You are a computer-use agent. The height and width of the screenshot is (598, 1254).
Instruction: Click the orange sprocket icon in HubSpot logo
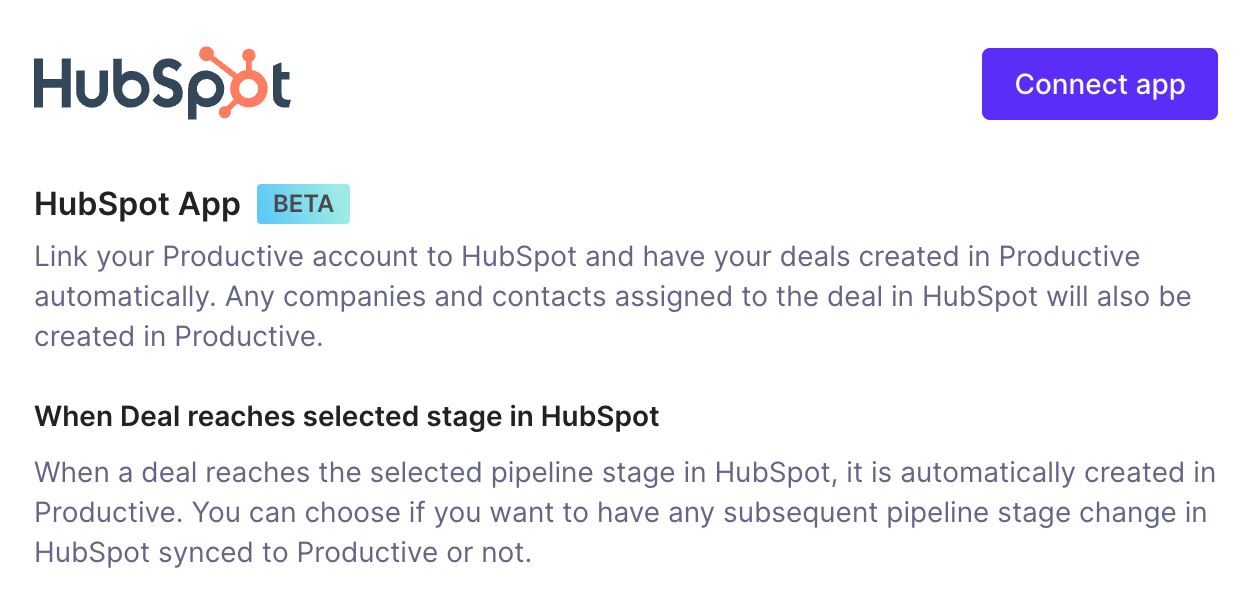click(x=238, y=83)
